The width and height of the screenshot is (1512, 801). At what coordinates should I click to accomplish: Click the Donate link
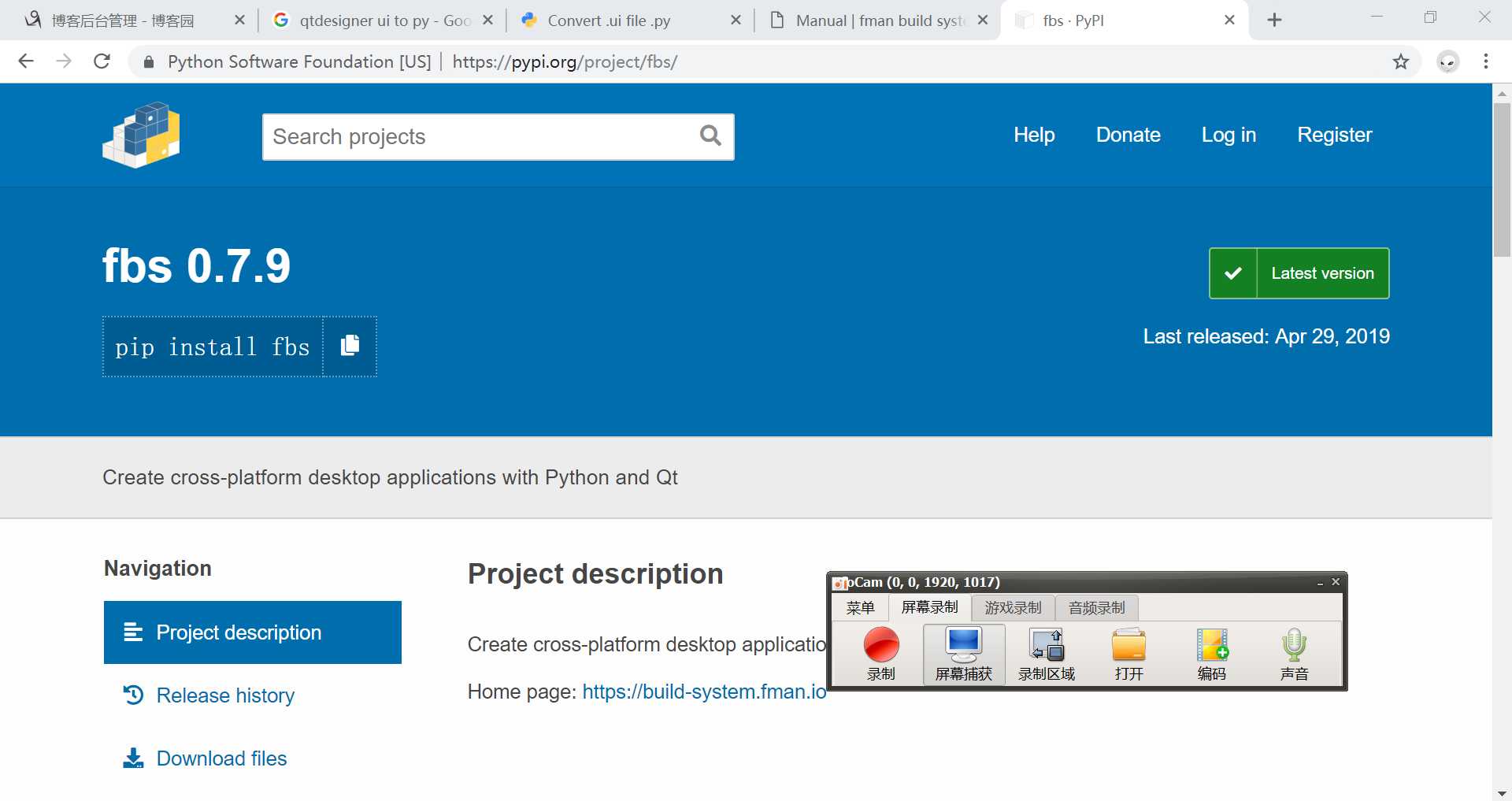[x=1128, y=135]
